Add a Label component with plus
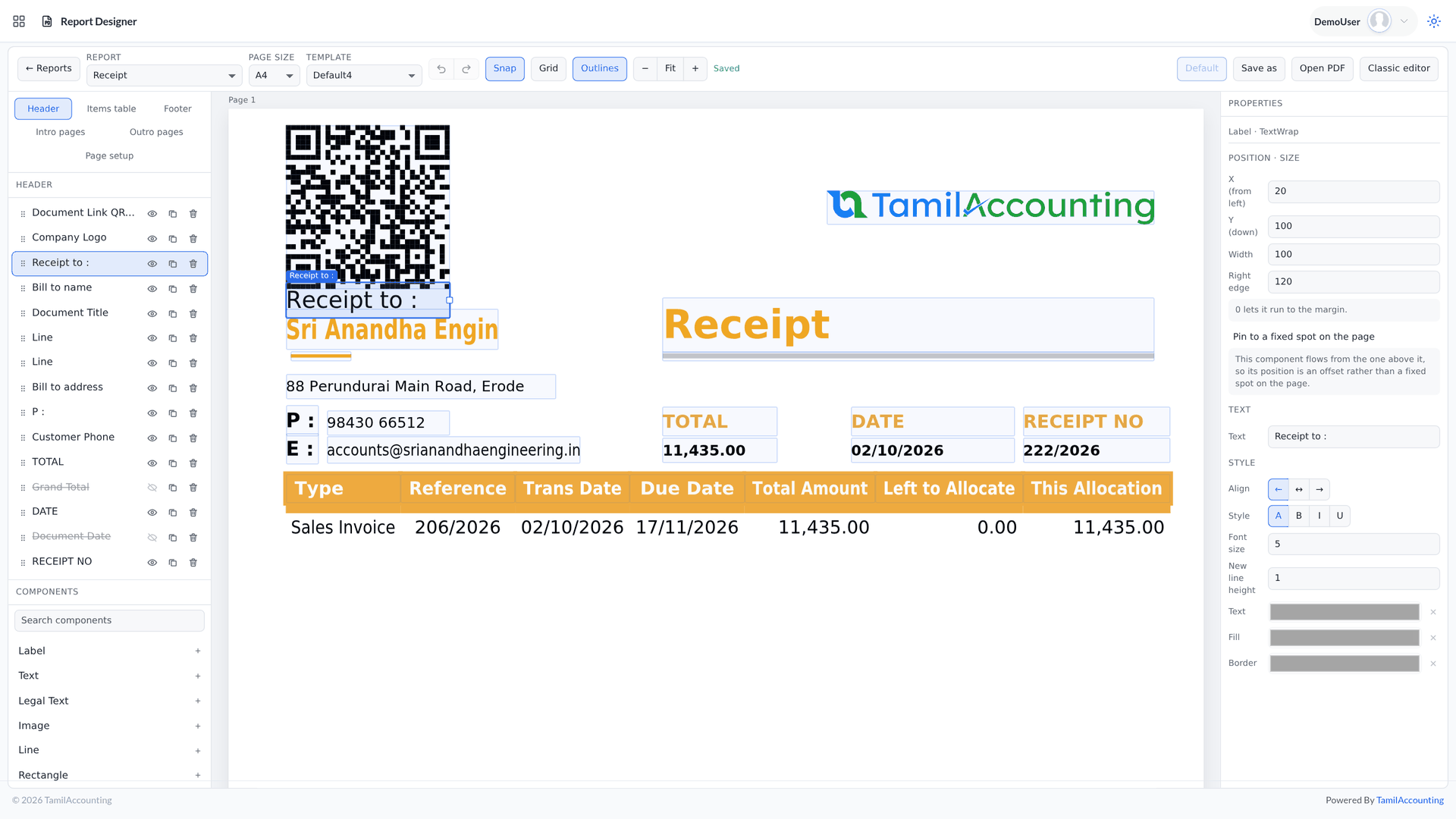This screenshot has width=1456, height=819. tap(198, 651)
